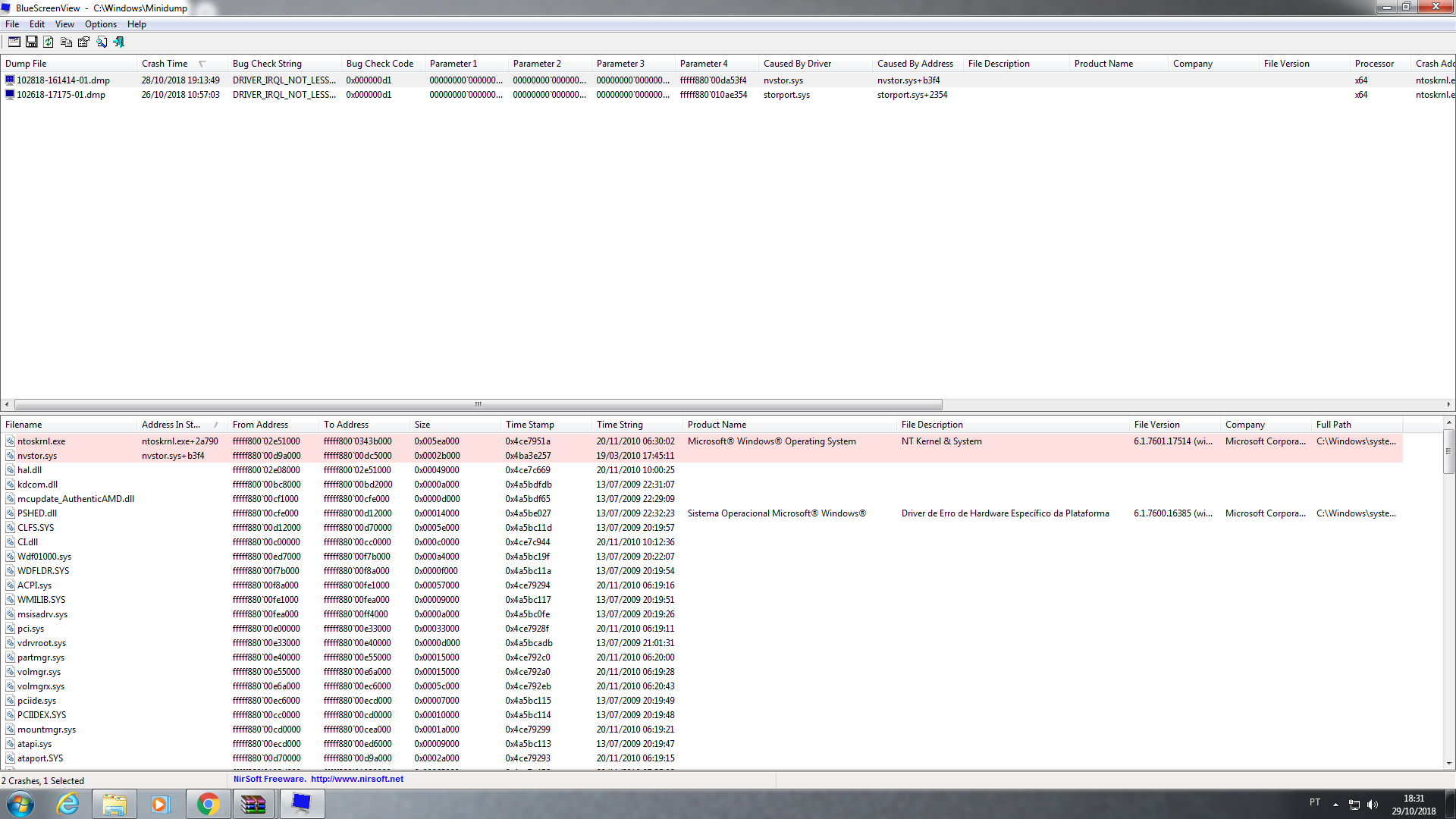Screen dimensions: 1456x819
Task: Open WinRAR from the taskbar
Action: tap(253, 804)
